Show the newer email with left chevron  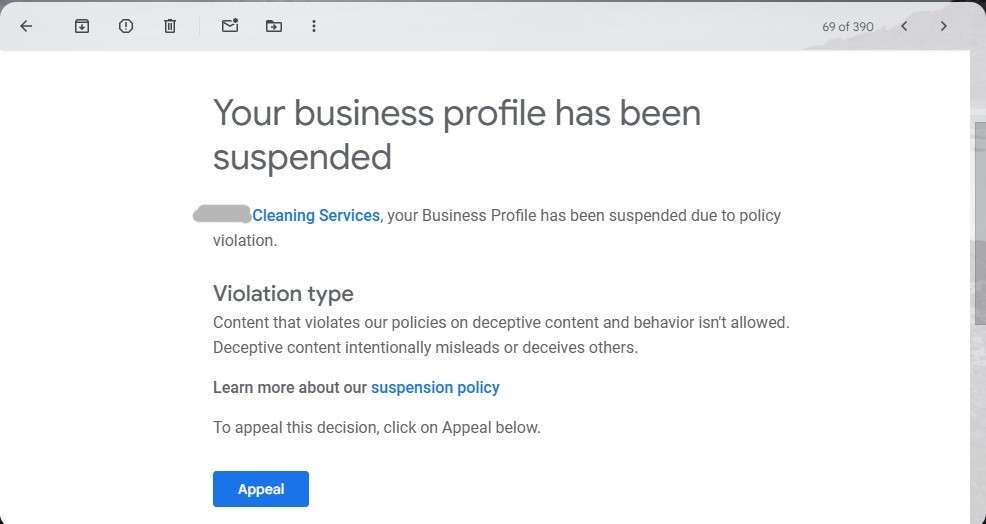click(904, 26)
